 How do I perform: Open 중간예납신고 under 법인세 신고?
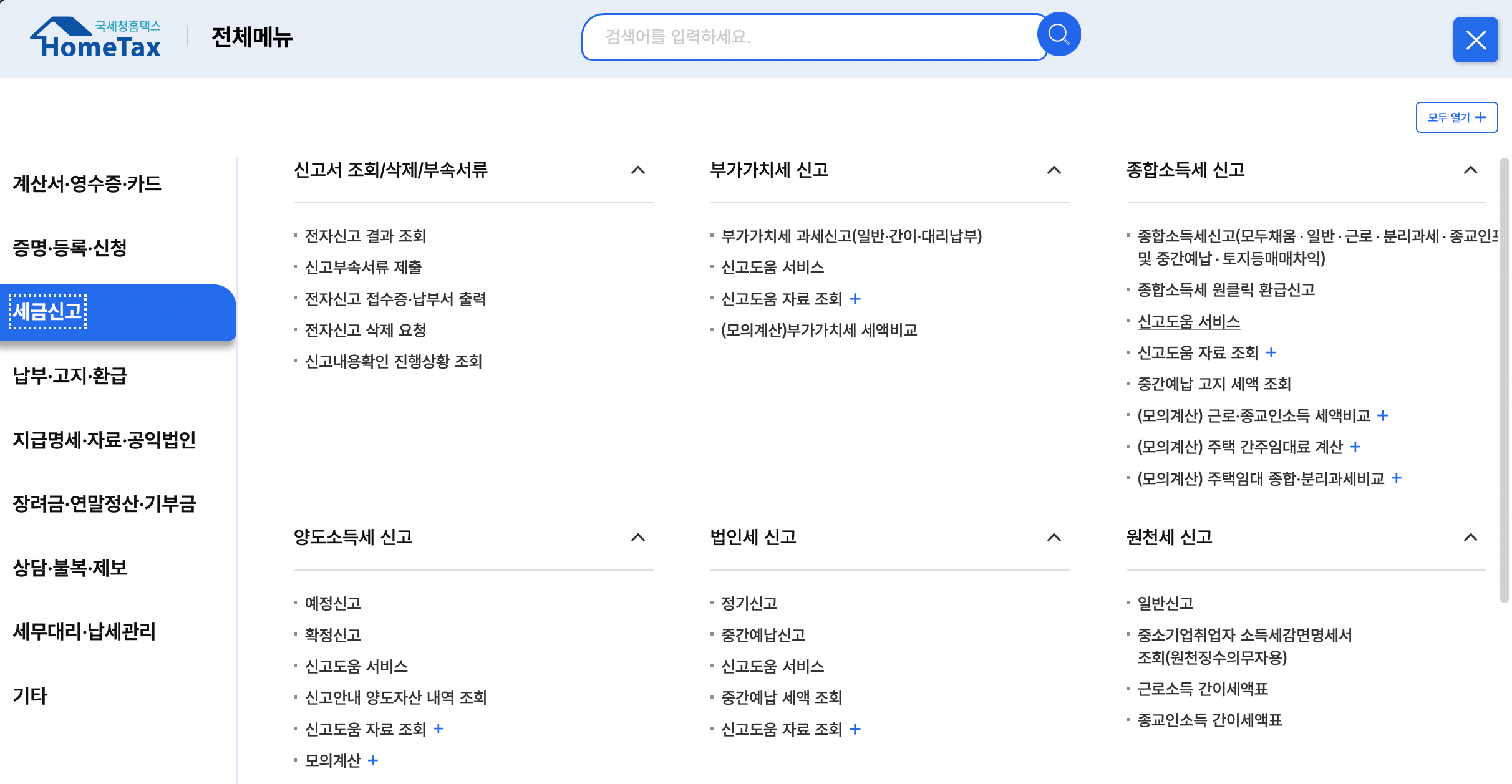[x=763, y=635]
